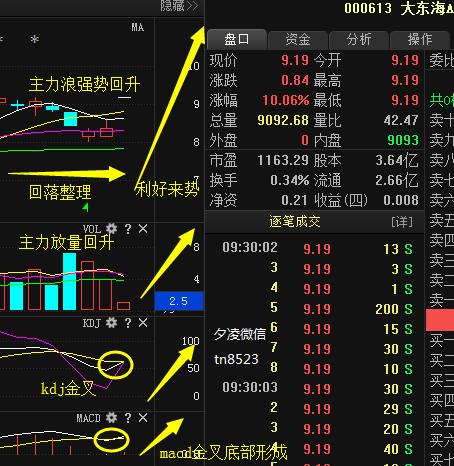
Task: Click the 收益(四) value 0.008
Action: click(401, 200)
